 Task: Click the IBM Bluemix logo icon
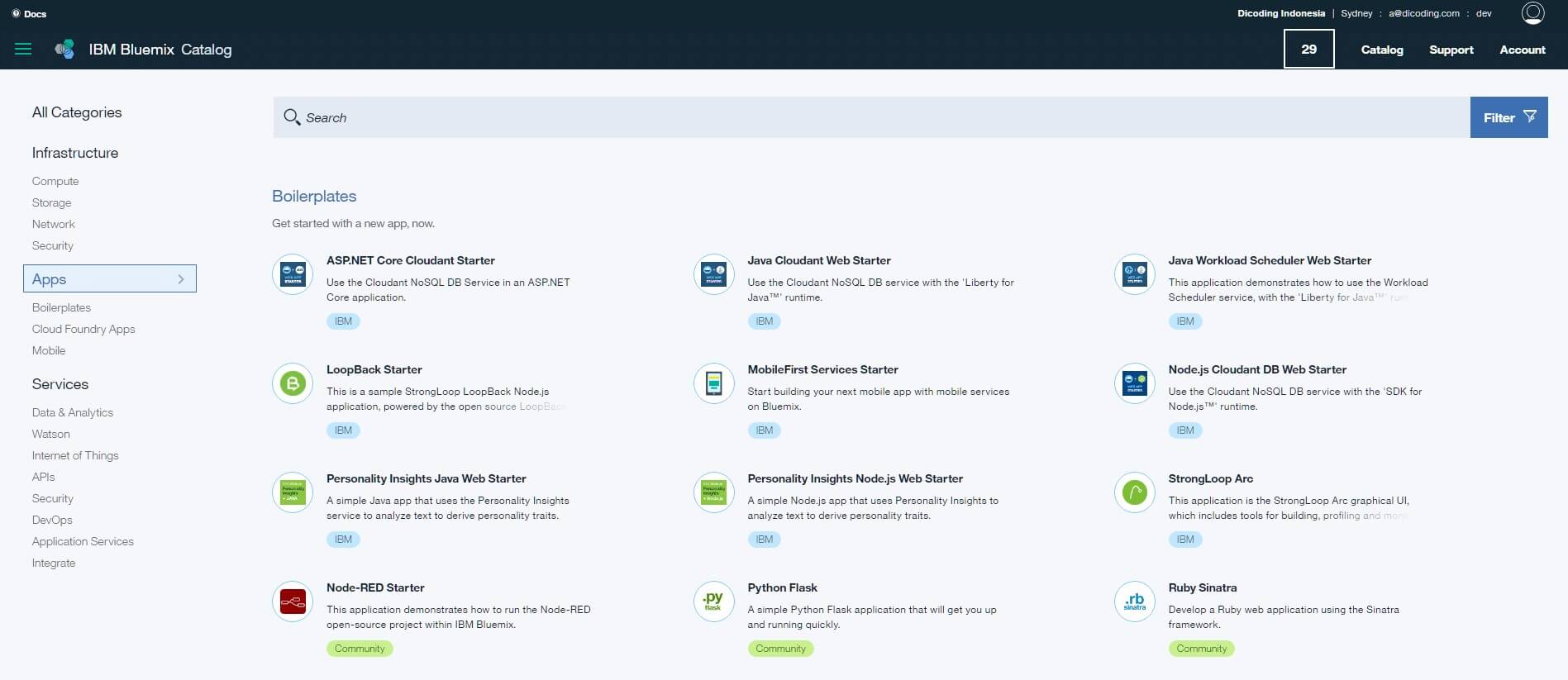(64, 50)
